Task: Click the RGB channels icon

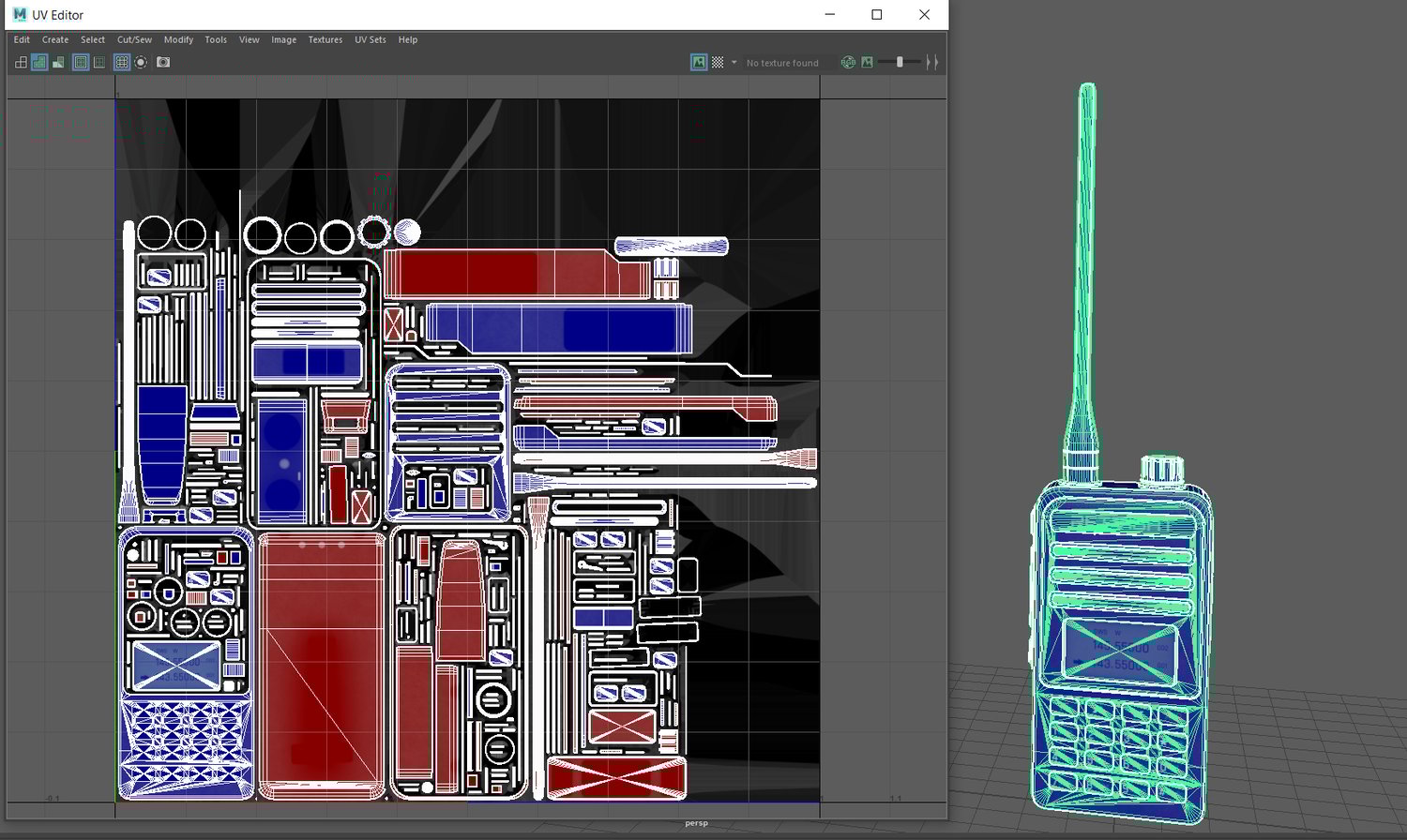Action: [x=848, y=63]
